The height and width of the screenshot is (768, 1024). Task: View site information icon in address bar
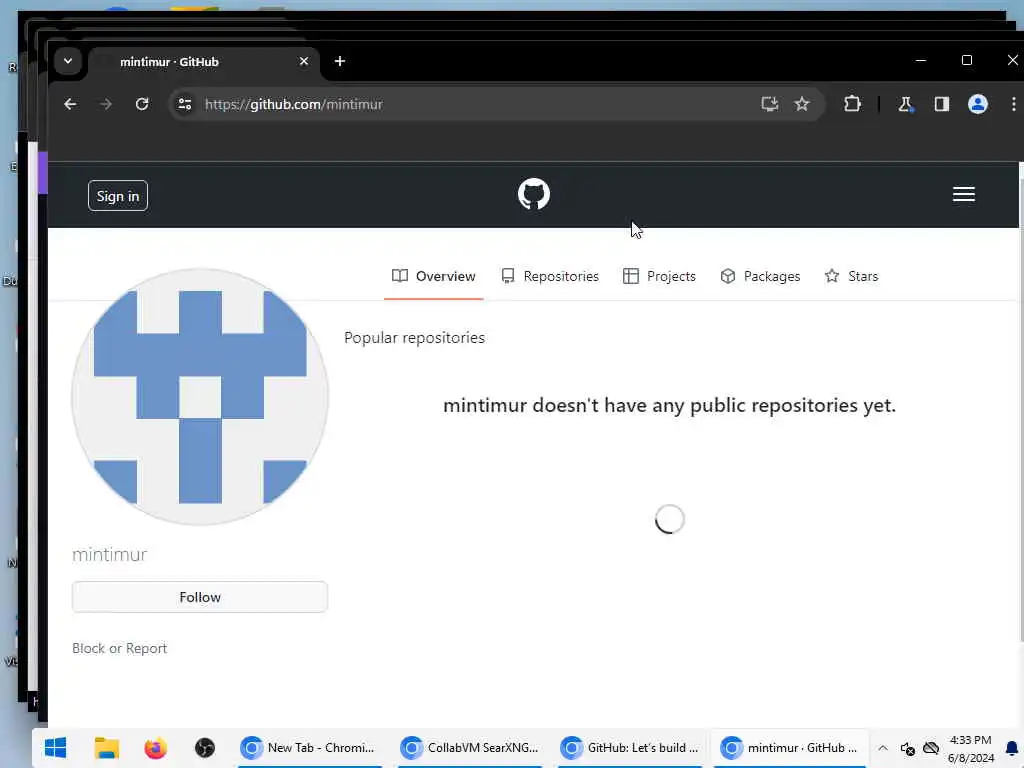pos(185,104)
